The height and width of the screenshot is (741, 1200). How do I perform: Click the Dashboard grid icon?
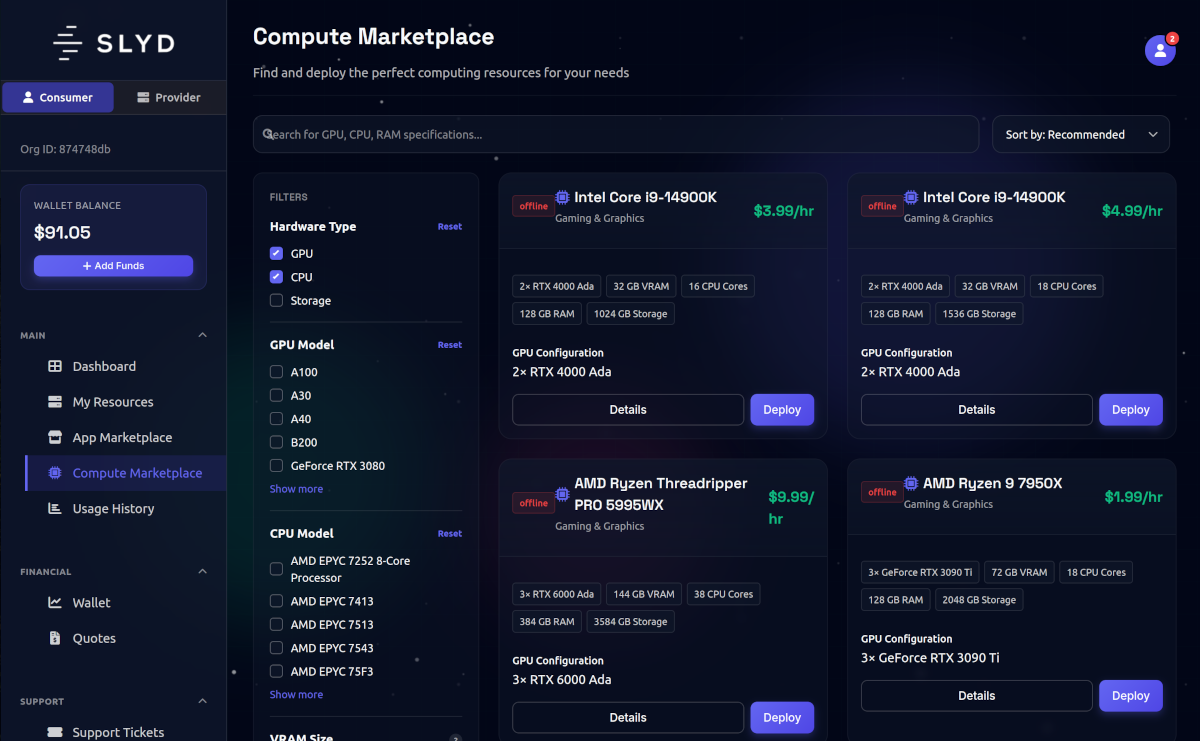[55, 366]
